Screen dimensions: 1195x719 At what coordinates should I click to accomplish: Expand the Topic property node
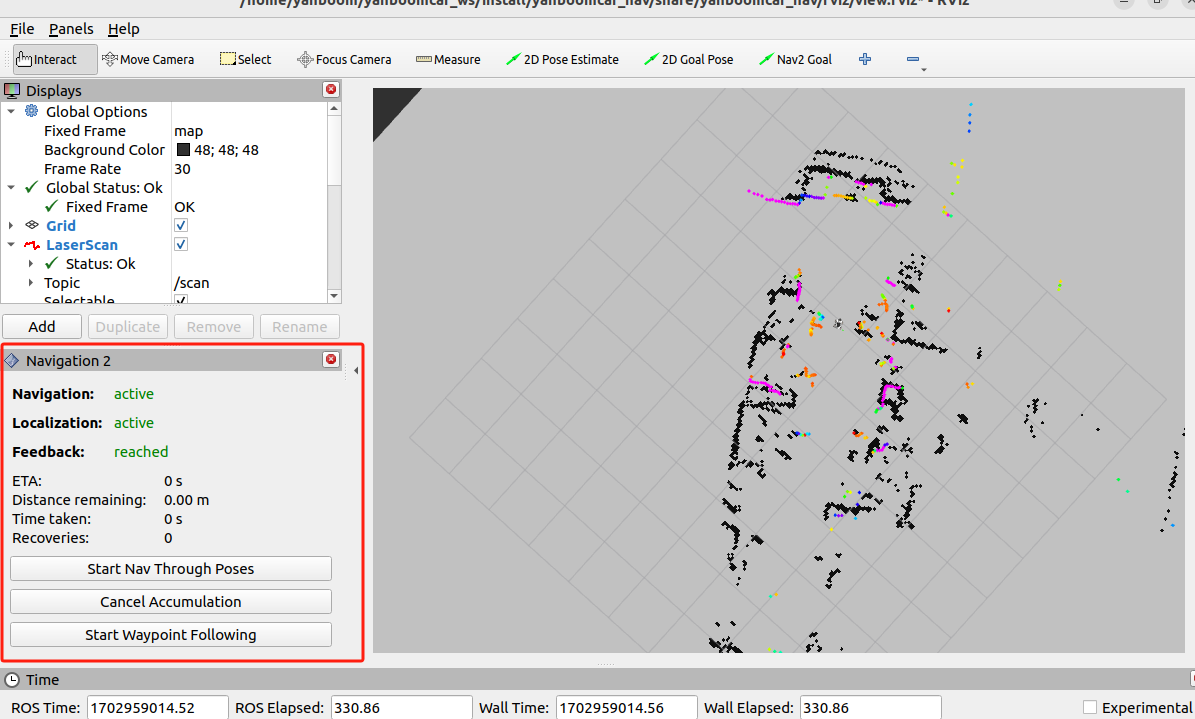click(30, 283)
